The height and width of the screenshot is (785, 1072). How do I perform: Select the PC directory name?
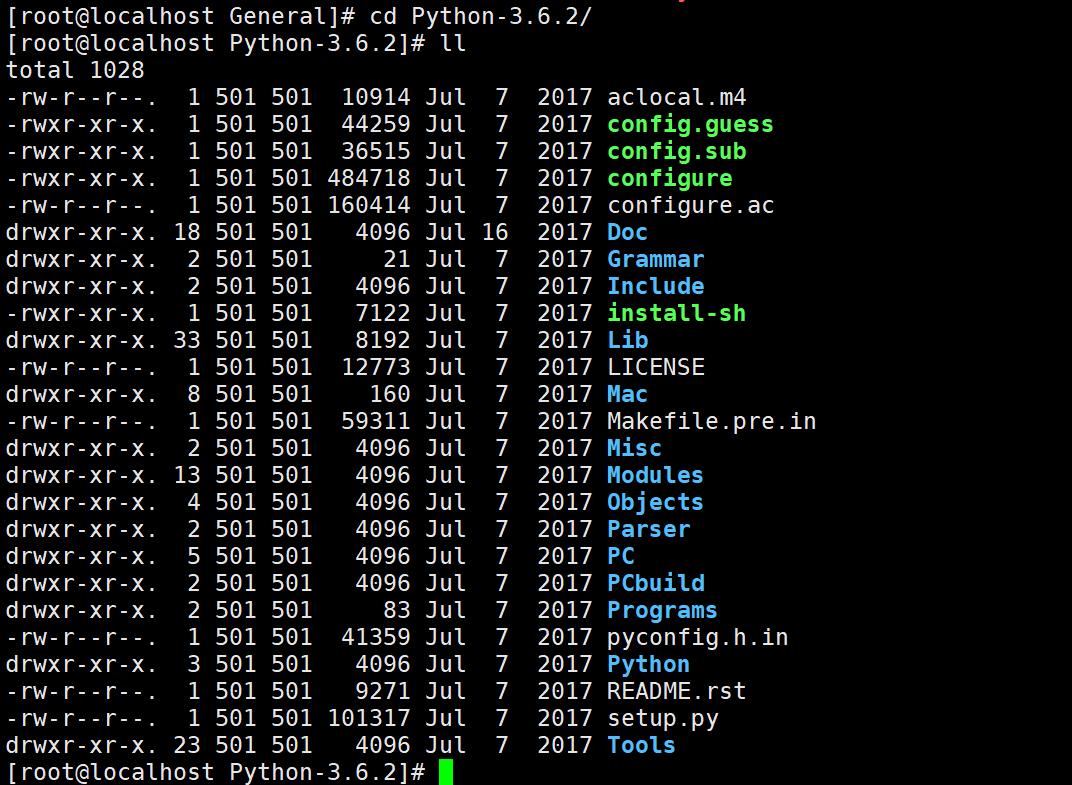click(621, 557)
